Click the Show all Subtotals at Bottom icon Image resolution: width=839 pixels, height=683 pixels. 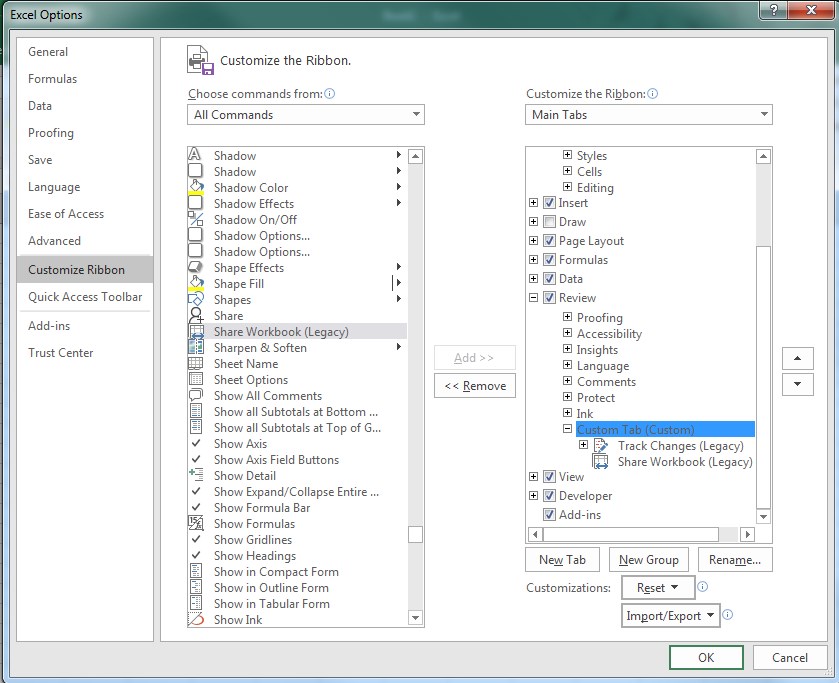(196, 412)
